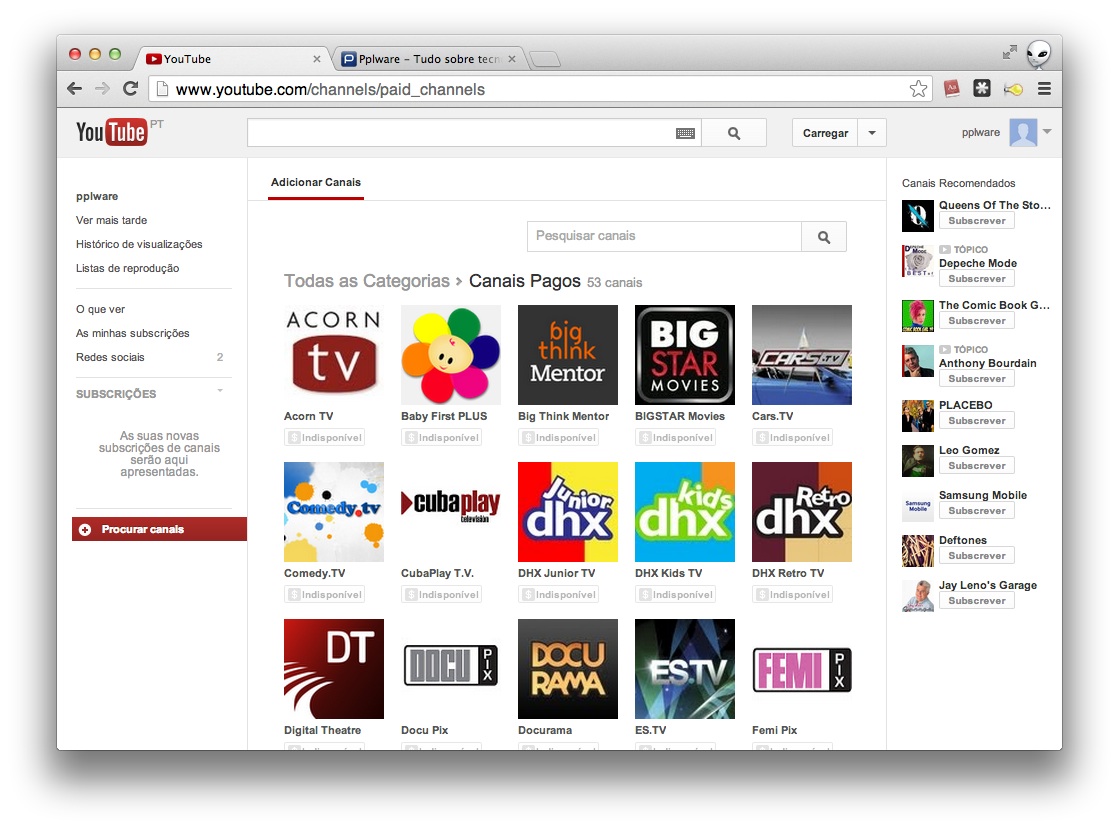Click the browser address bar URL

click(x=330, y=89)
